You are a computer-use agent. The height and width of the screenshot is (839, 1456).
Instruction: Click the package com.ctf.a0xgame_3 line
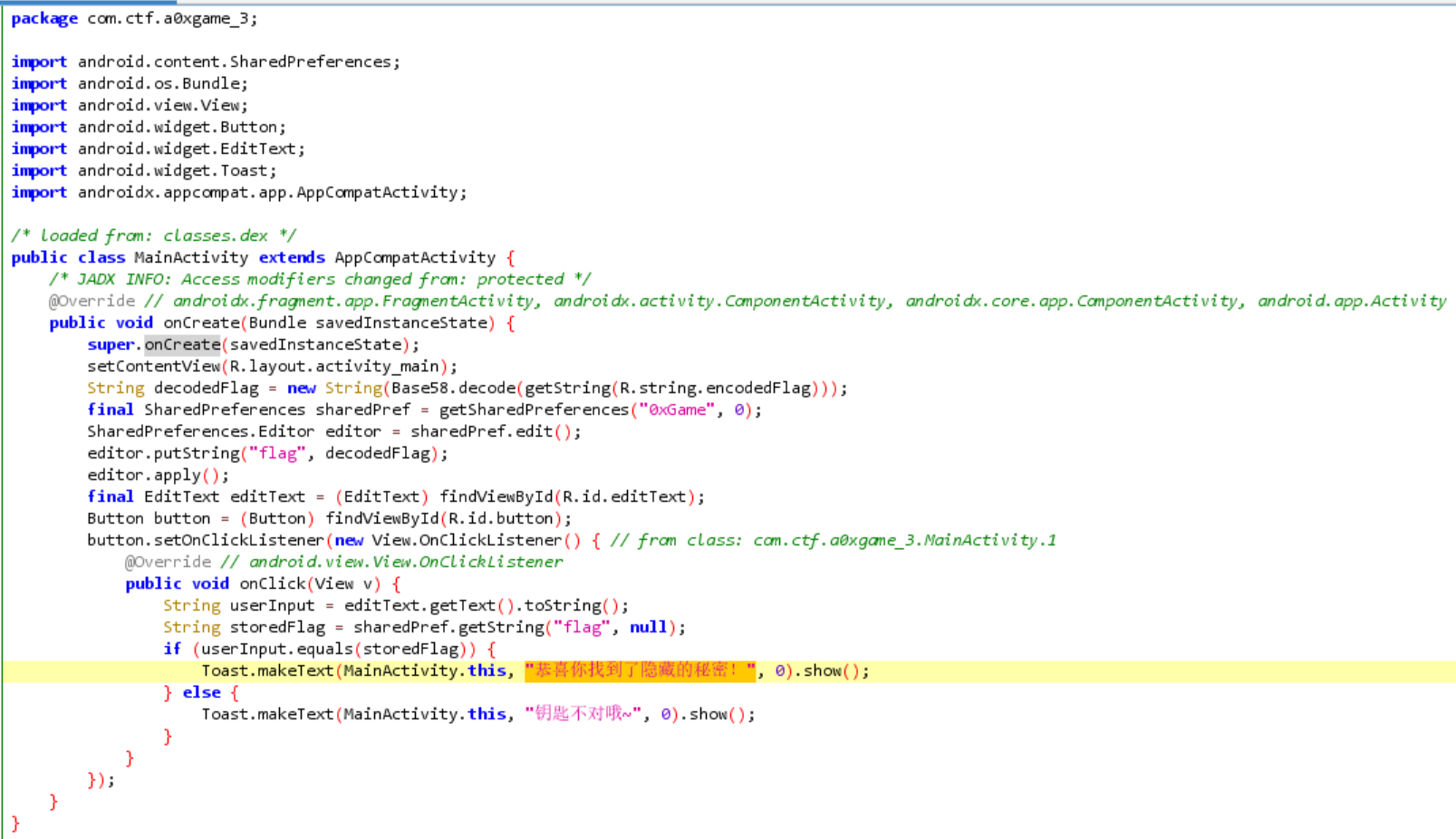[134, 18]
